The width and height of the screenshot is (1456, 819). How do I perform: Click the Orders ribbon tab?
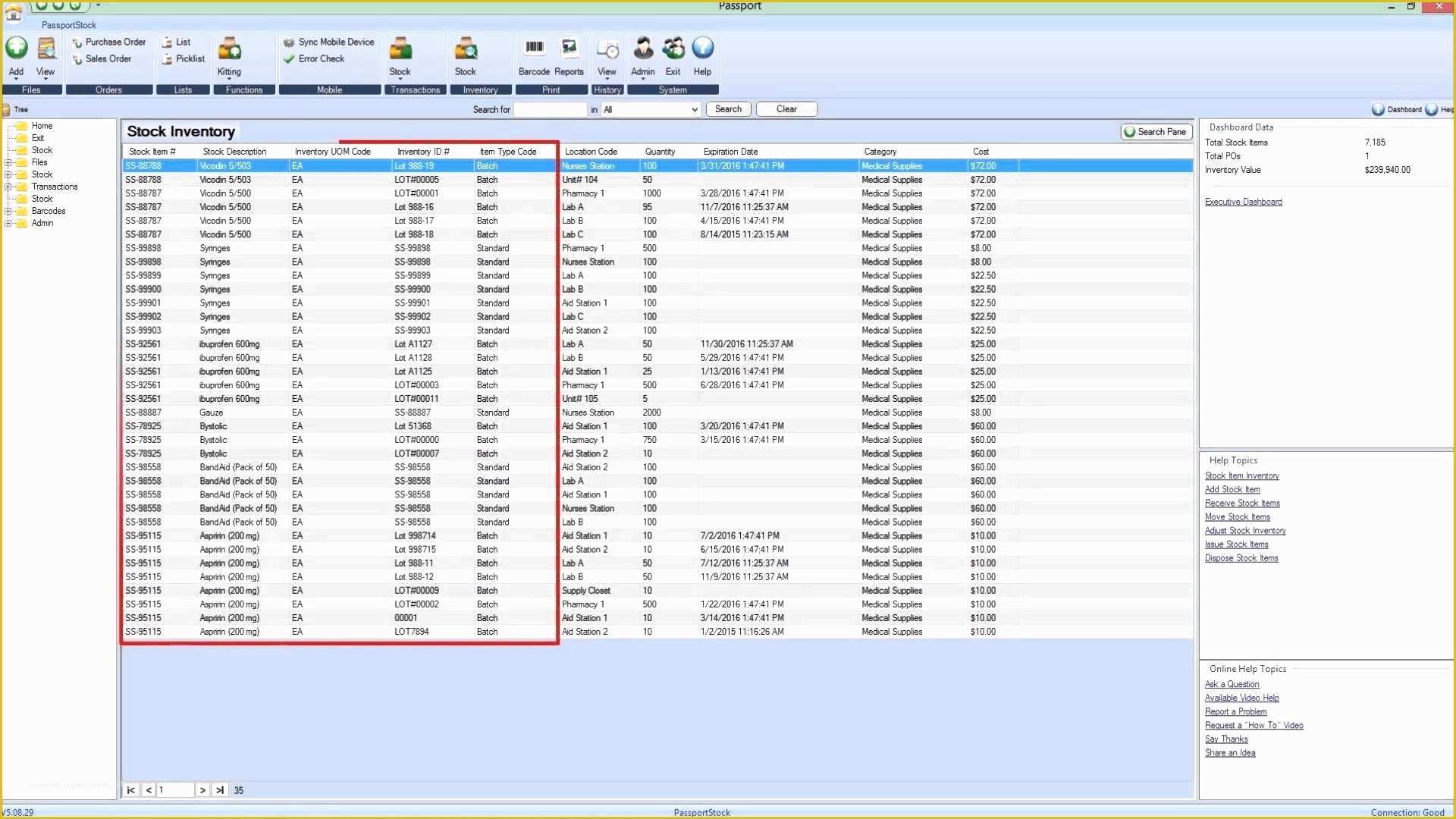[108, 90]
